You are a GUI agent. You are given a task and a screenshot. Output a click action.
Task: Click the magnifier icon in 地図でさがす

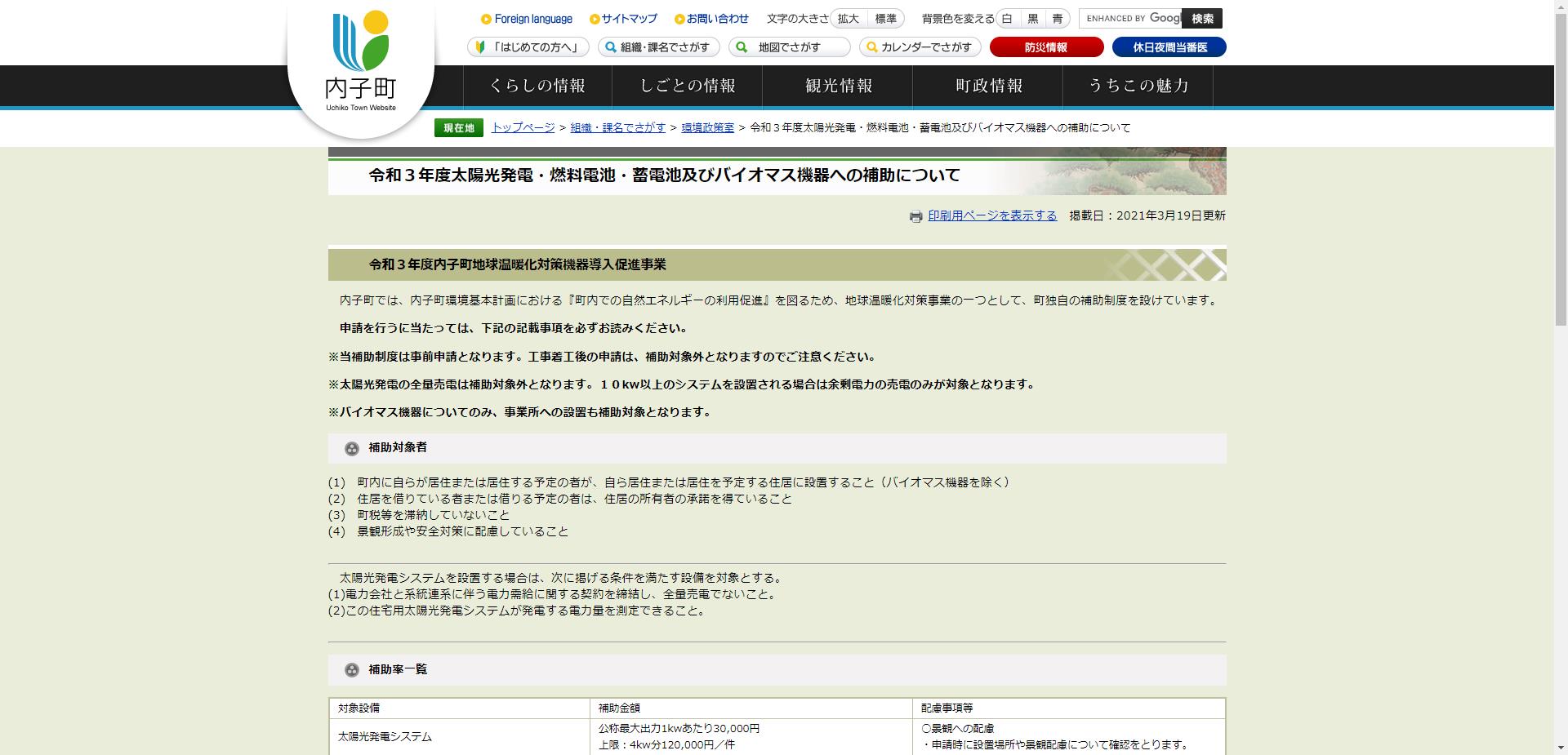[740, 47]
